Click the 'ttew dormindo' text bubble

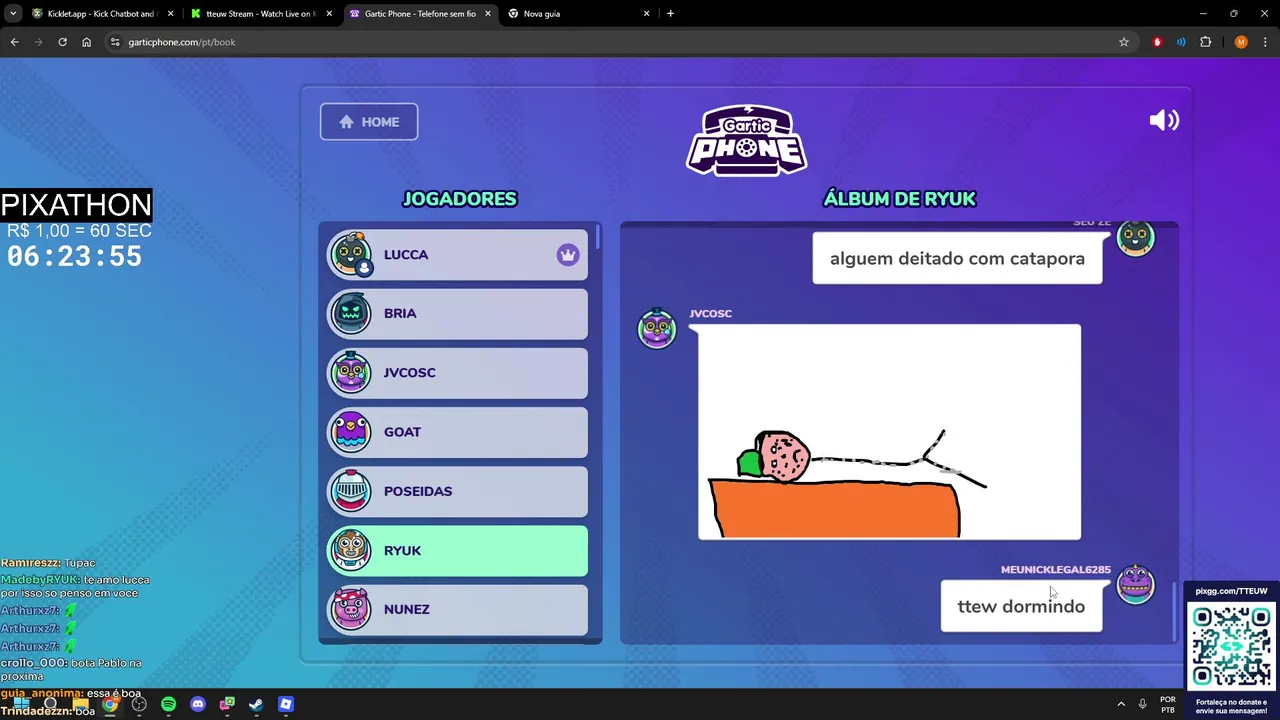click(x=1021, y=606)
